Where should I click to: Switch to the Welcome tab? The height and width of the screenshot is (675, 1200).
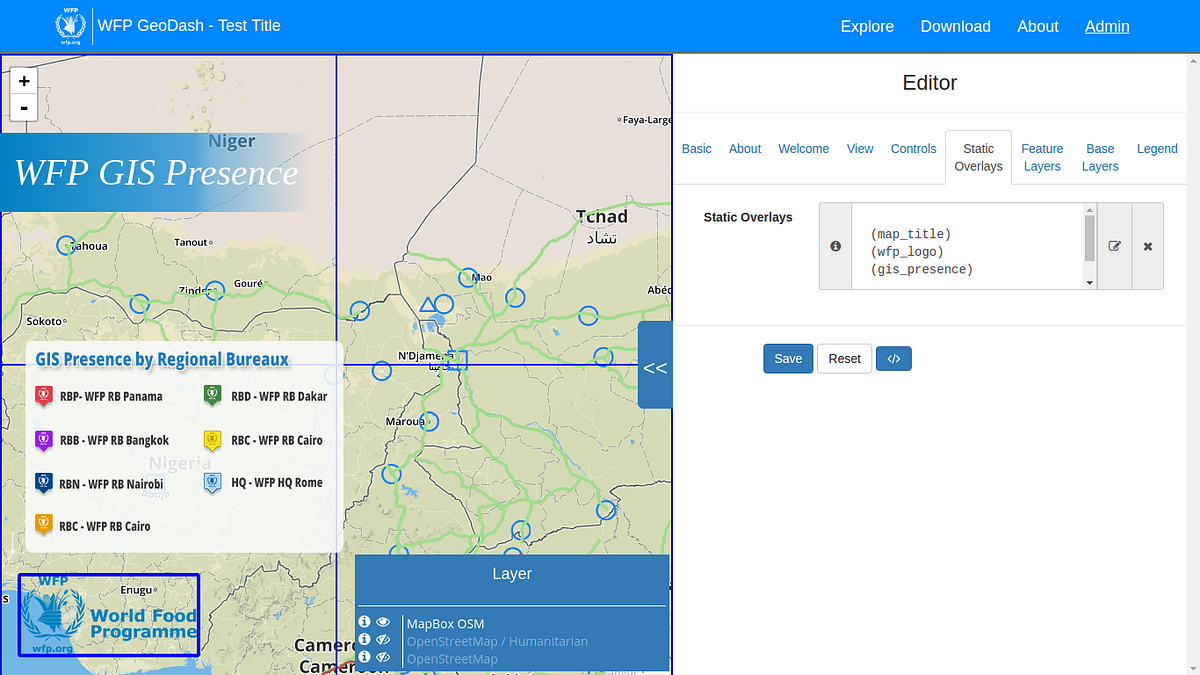click(804, 148)
